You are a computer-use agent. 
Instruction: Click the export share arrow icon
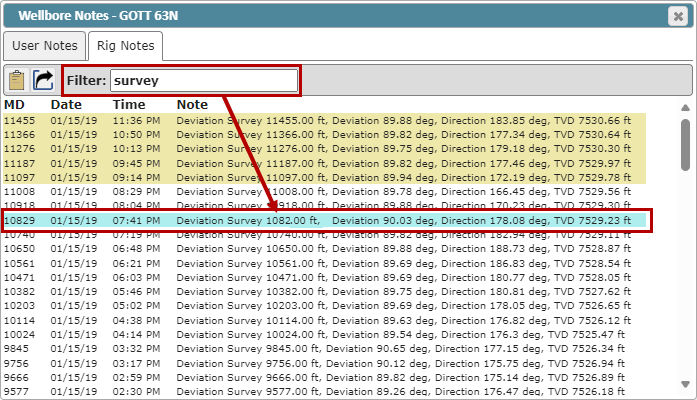(x=43, y=80)
